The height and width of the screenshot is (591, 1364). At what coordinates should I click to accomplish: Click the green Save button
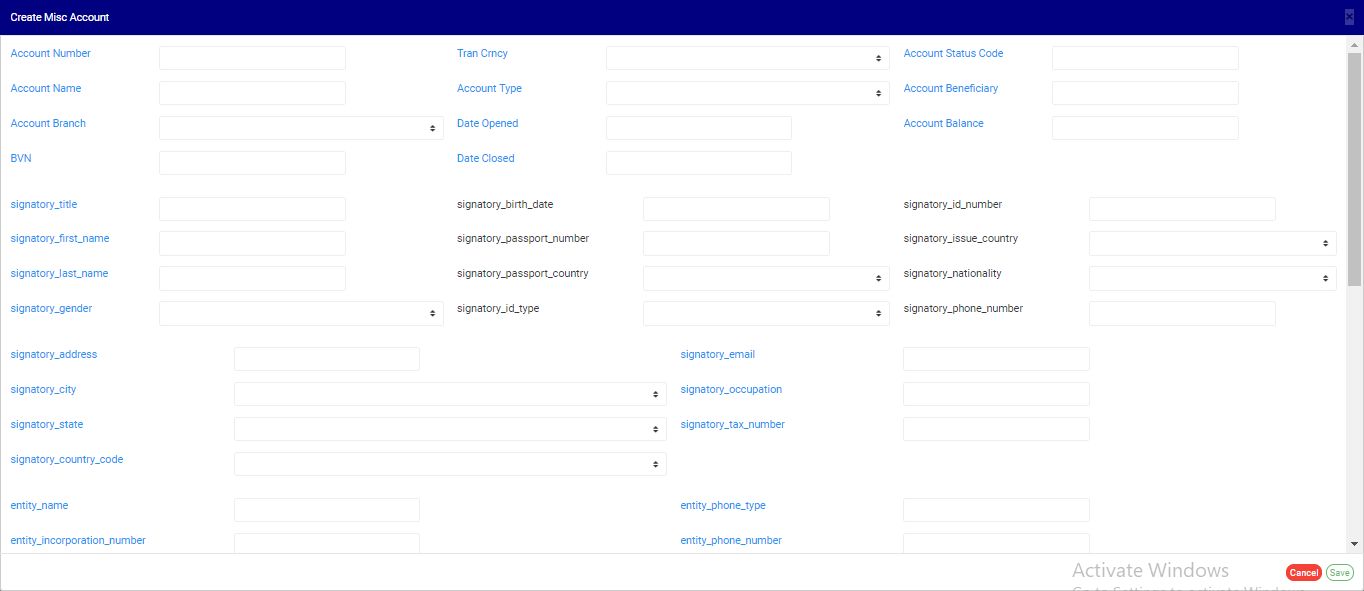point(1339,573)
